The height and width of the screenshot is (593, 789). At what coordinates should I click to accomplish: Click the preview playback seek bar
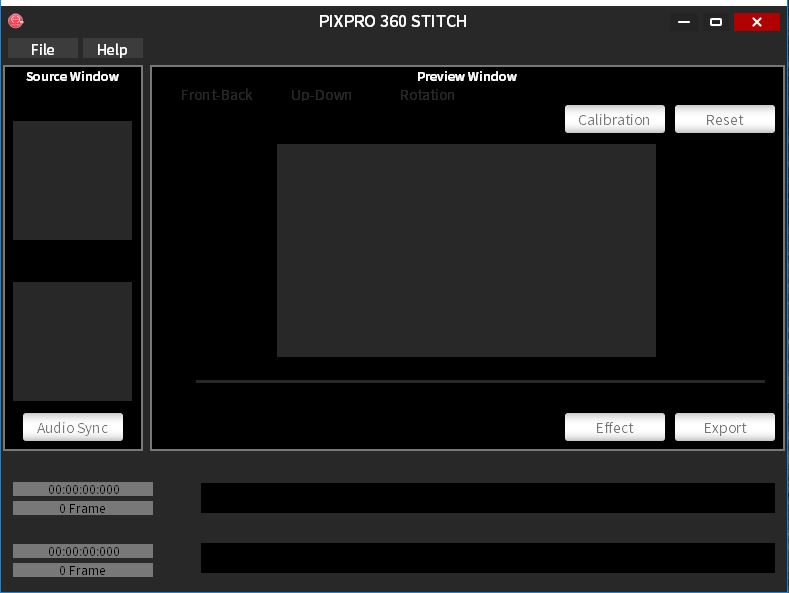(x=480, y=381)
